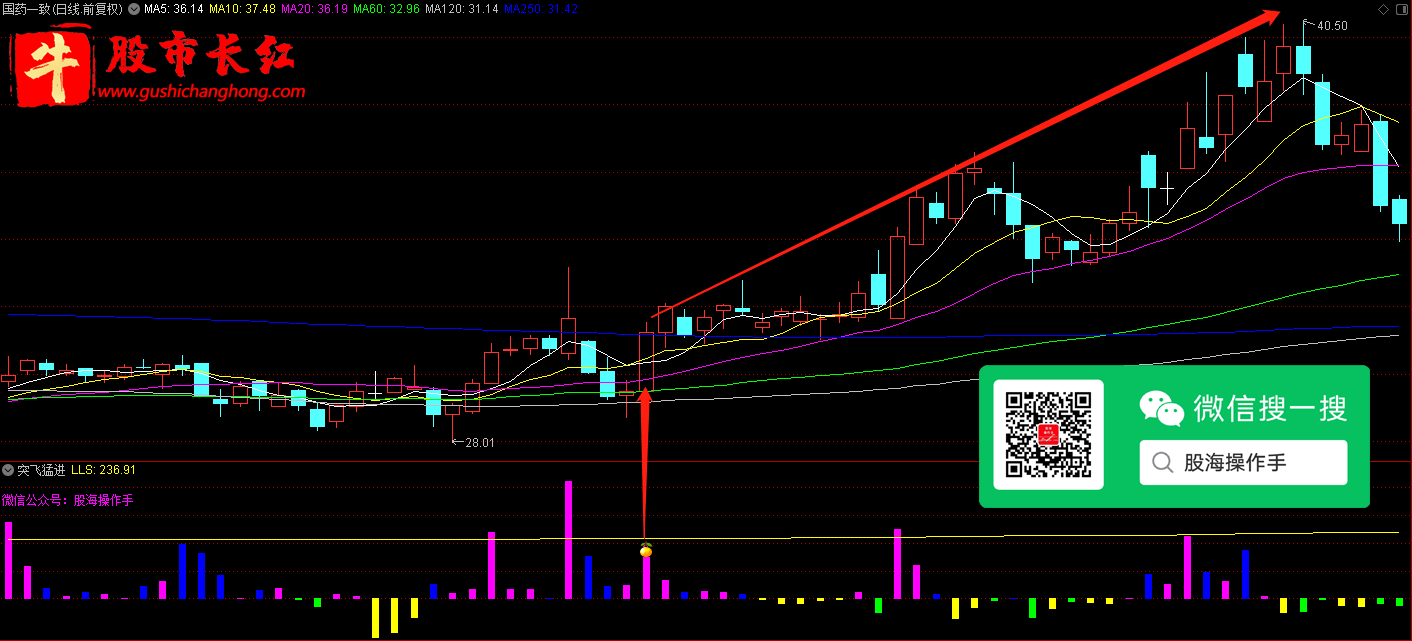Click the 突飞猛进 indicator name
The width and height of the screenshot is (1412, 641).
[41, 469]
